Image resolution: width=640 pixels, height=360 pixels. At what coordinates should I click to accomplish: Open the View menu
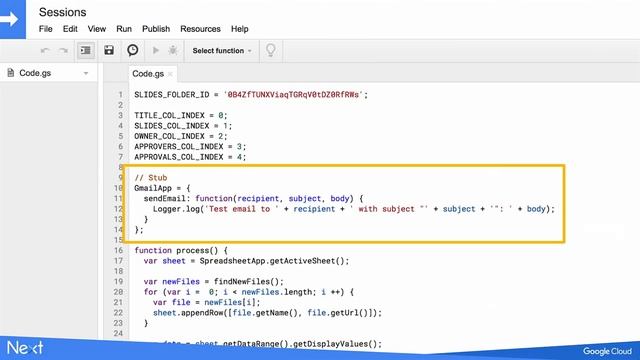tap(97, 29)
